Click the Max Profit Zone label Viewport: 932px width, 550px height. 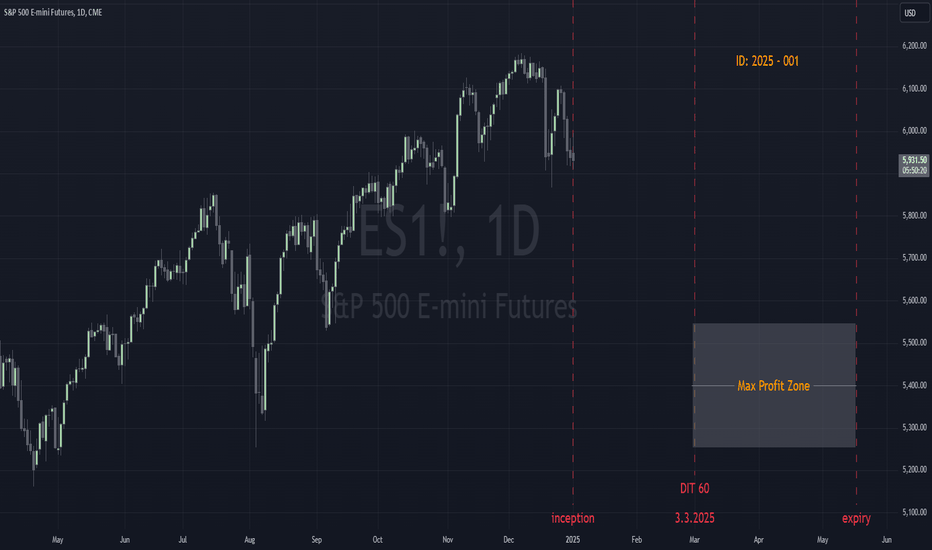(773, 386)
